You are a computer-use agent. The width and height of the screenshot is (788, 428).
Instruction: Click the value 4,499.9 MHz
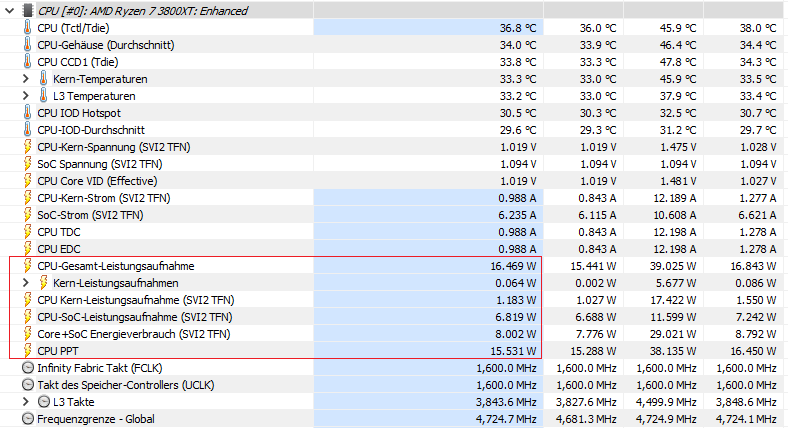666,402
